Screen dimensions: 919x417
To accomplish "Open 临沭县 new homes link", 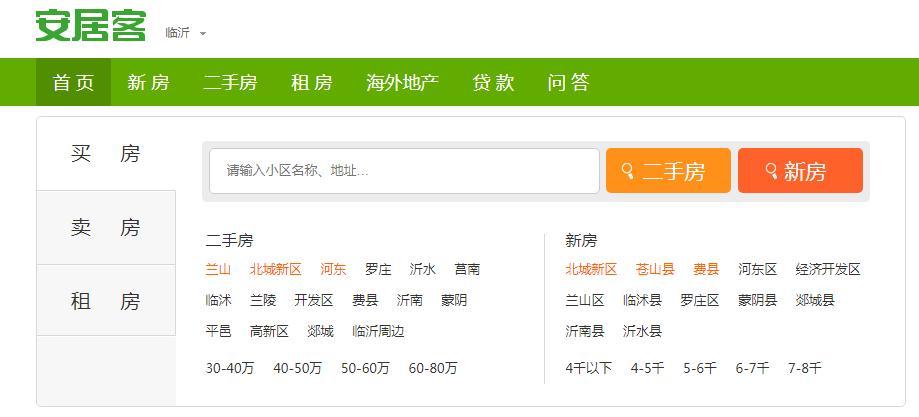I will coord(642,301).
